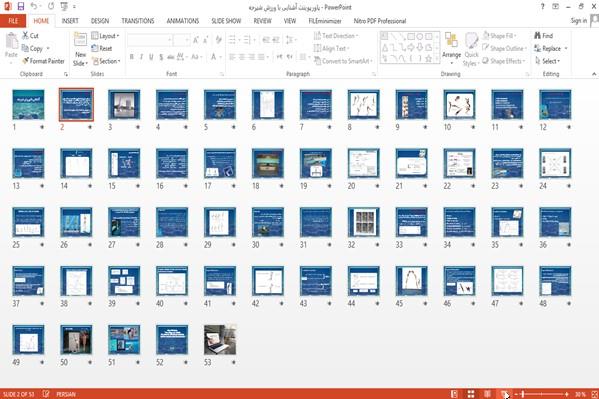
Task: Select slide 32 thumbnail
Action: 364,222
